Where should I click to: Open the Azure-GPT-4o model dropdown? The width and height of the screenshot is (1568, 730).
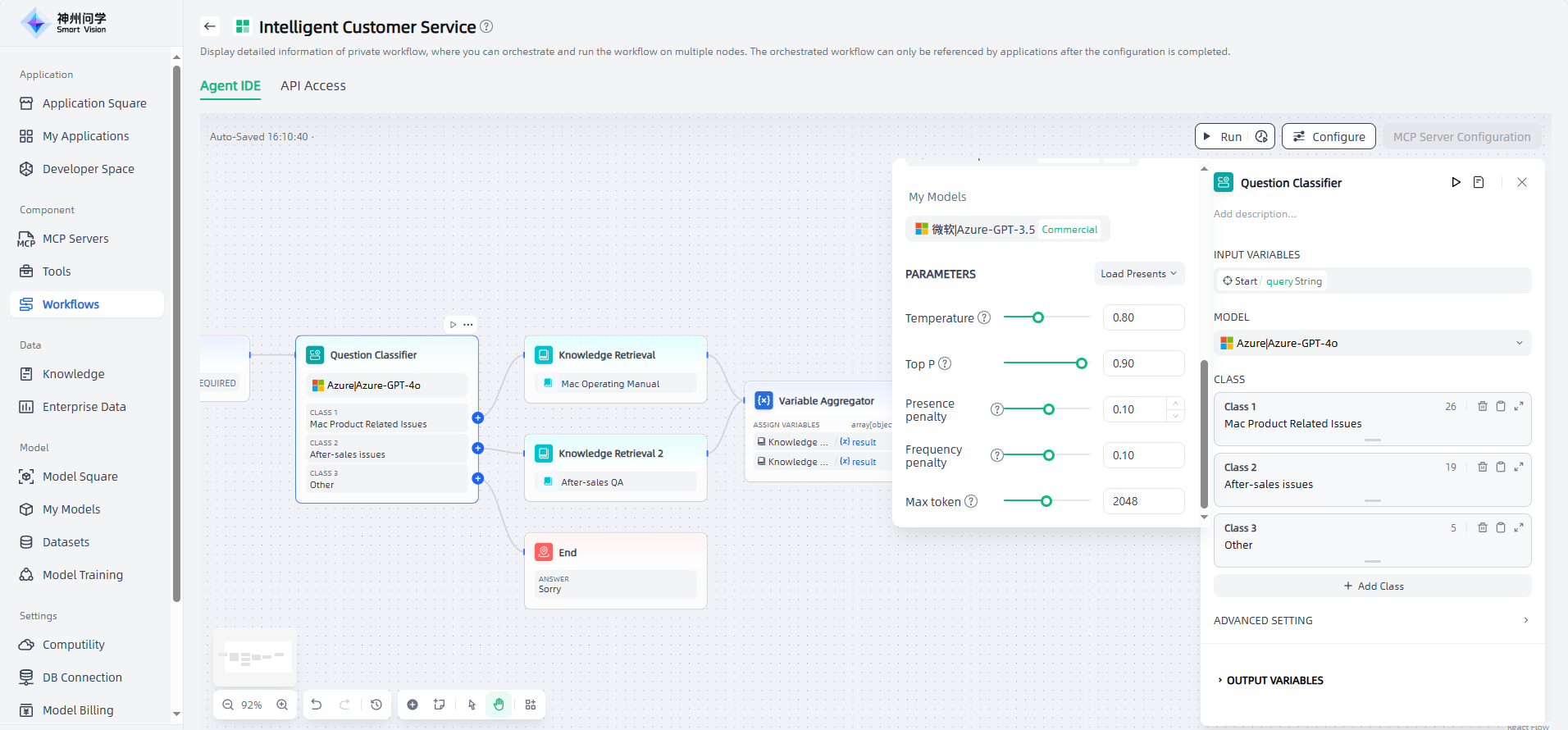pyautogui.click(x=1371, y=343)
